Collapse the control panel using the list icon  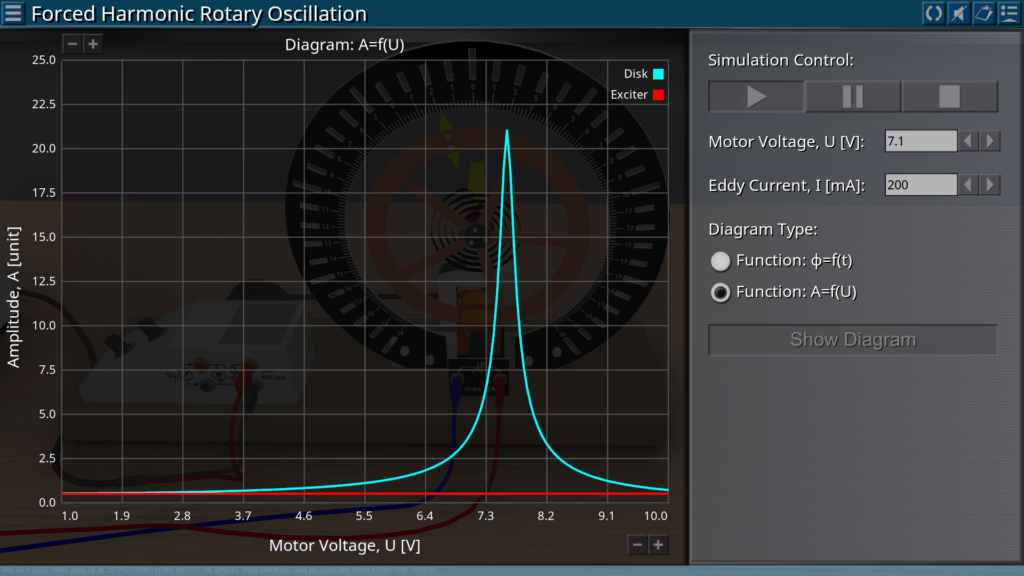[1008, 13]
